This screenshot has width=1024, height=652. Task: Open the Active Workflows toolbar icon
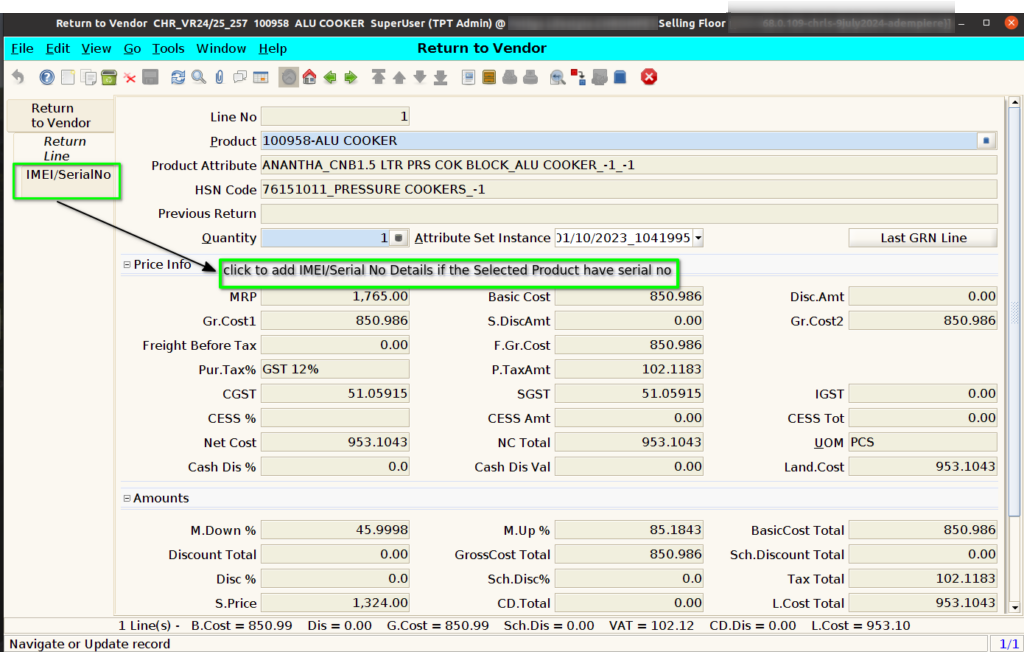pyautogui.click(x=578, y=77)
